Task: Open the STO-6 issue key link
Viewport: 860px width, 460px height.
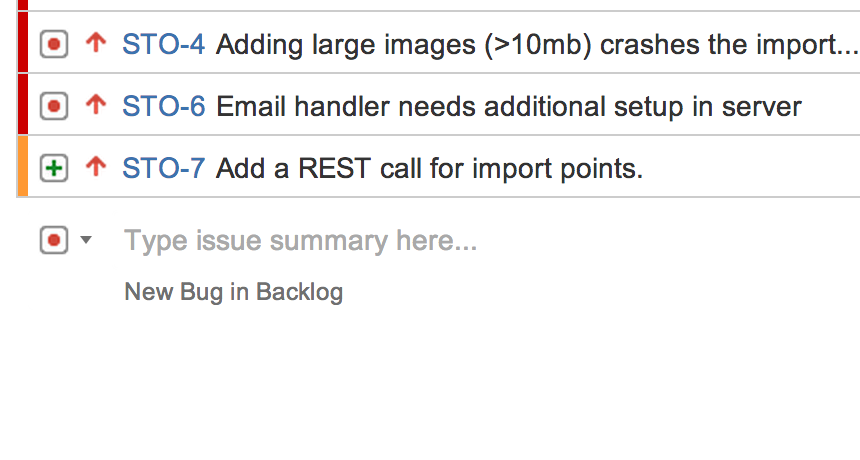Action: pos(164,105)
